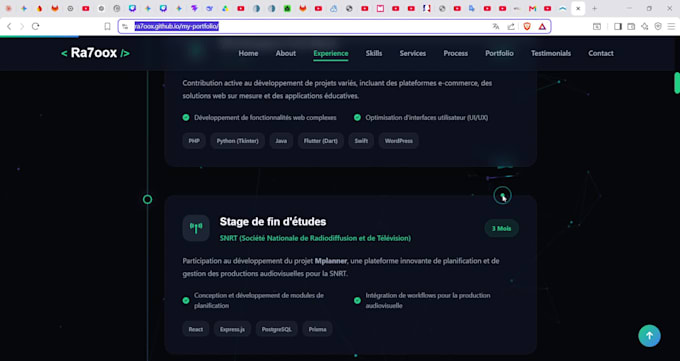680x361 pixels.
Task: Select the Experience nav item
Action: [x=331, y=53]
